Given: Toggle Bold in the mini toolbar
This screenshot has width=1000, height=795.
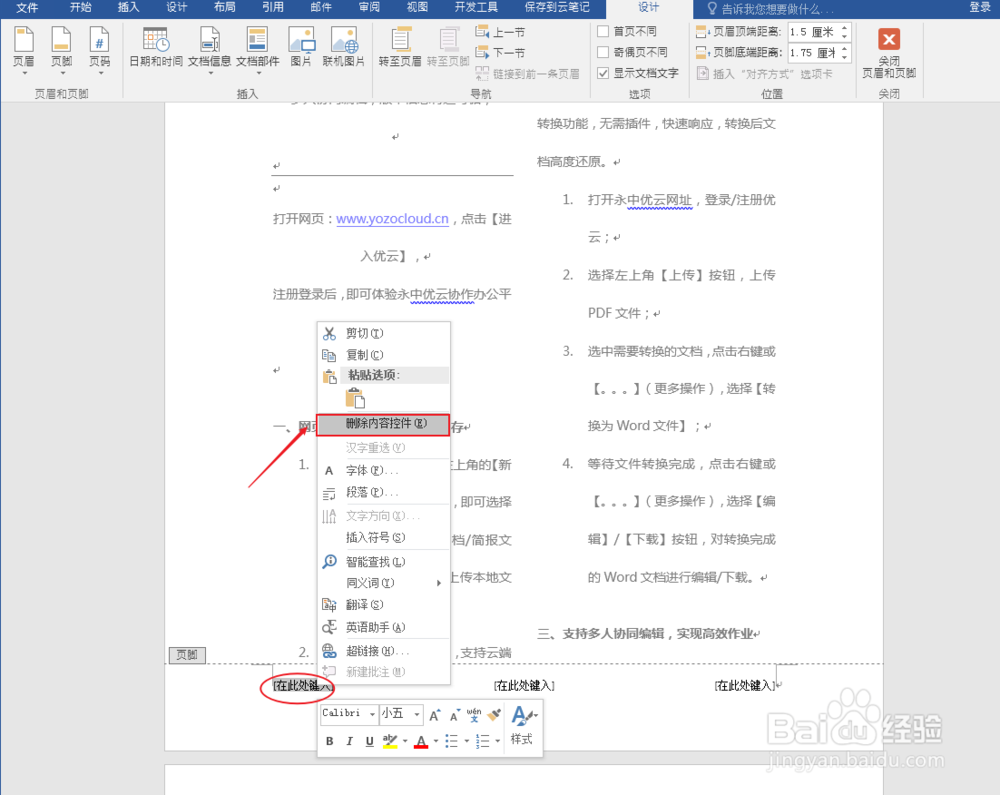Looking at the screenshot, I should click(330, 741).
